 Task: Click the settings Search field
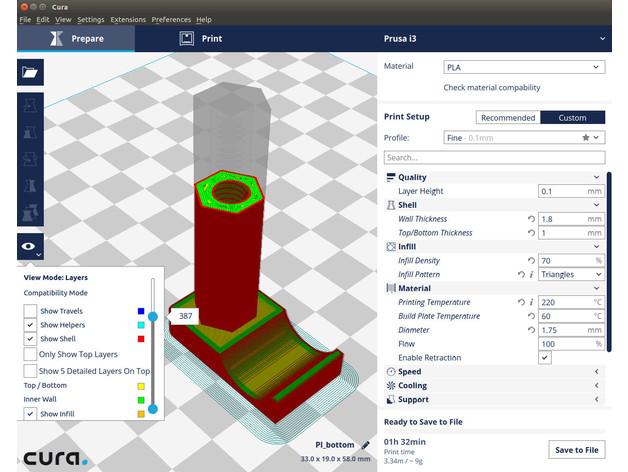pyautogui.click(x=494, y=157)
